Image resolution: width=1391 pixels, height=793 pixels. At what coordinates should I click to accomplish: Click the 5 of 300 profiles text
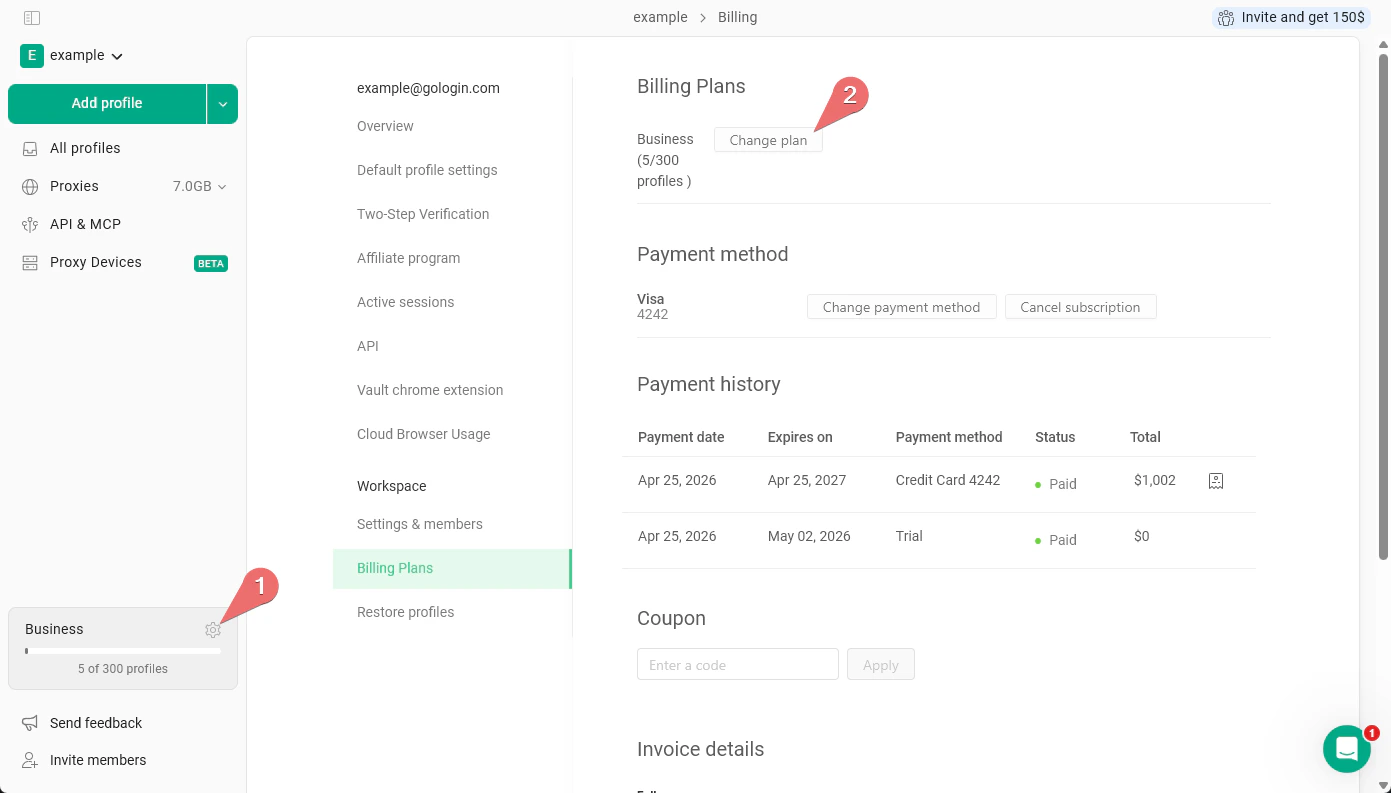tap(123, 669)
